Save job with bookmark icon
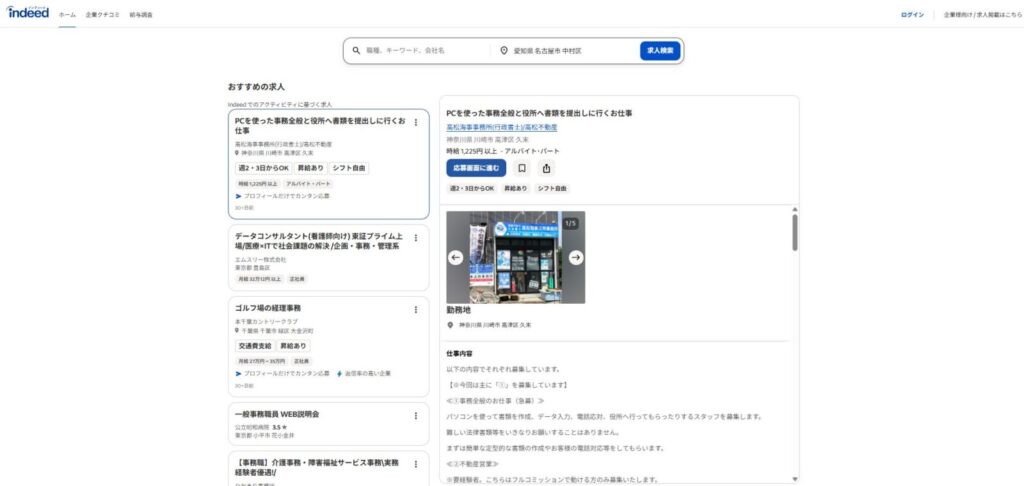This screenshot has width=1024, height=486. pyautogui.click(x=522, y=168)
